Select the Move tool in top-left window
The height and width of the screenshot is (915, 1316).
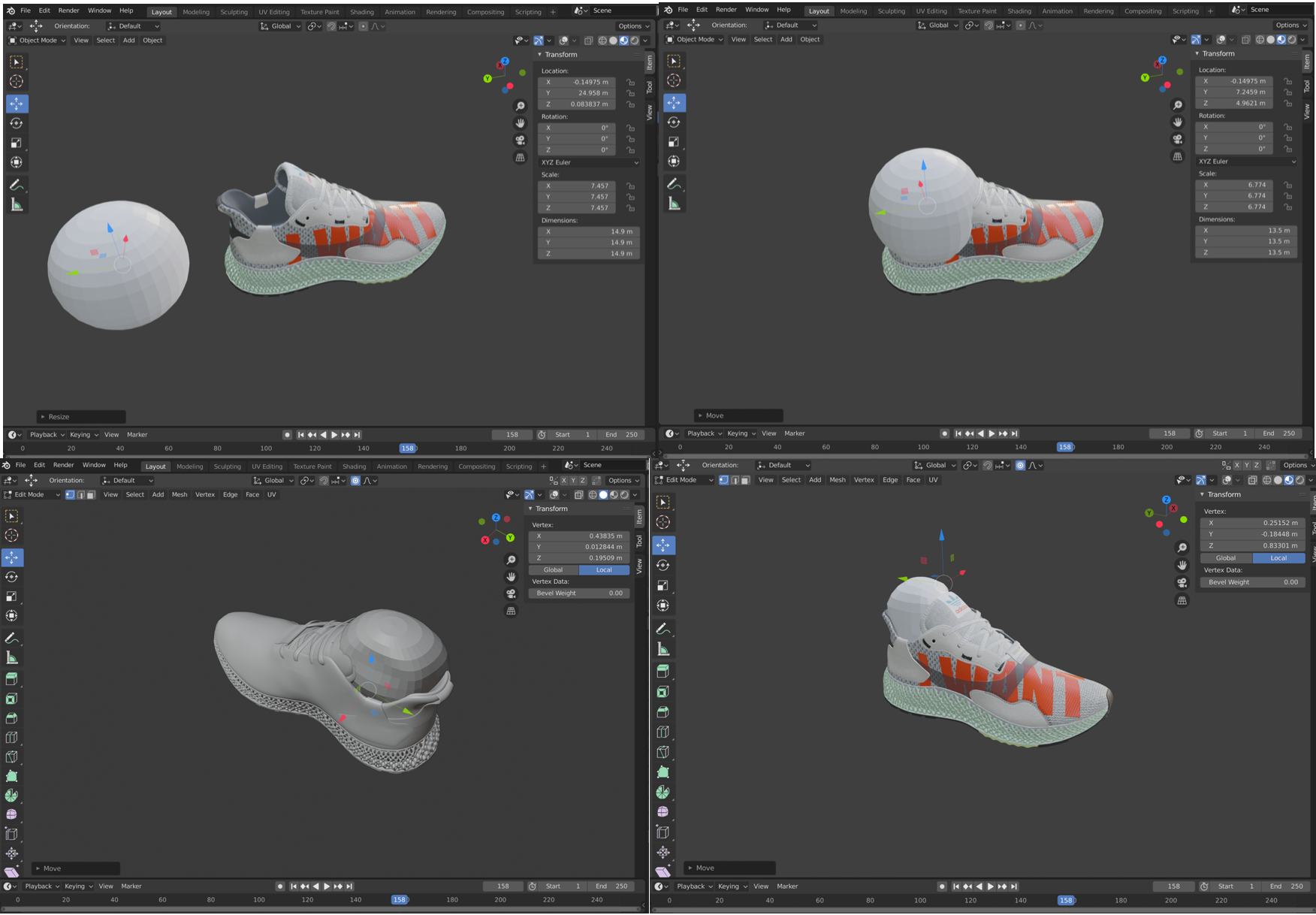coord(17,103)
